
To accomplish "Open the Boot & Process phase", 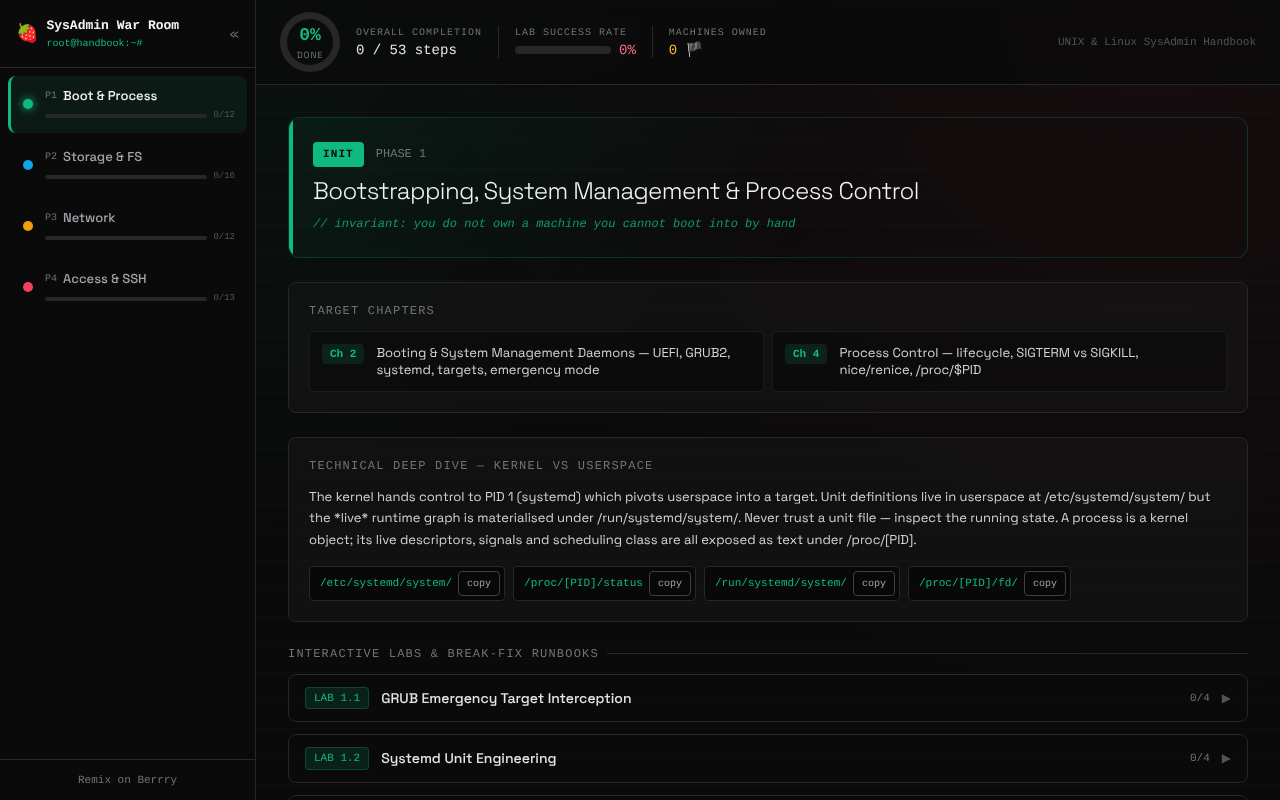I will (127, 104).
